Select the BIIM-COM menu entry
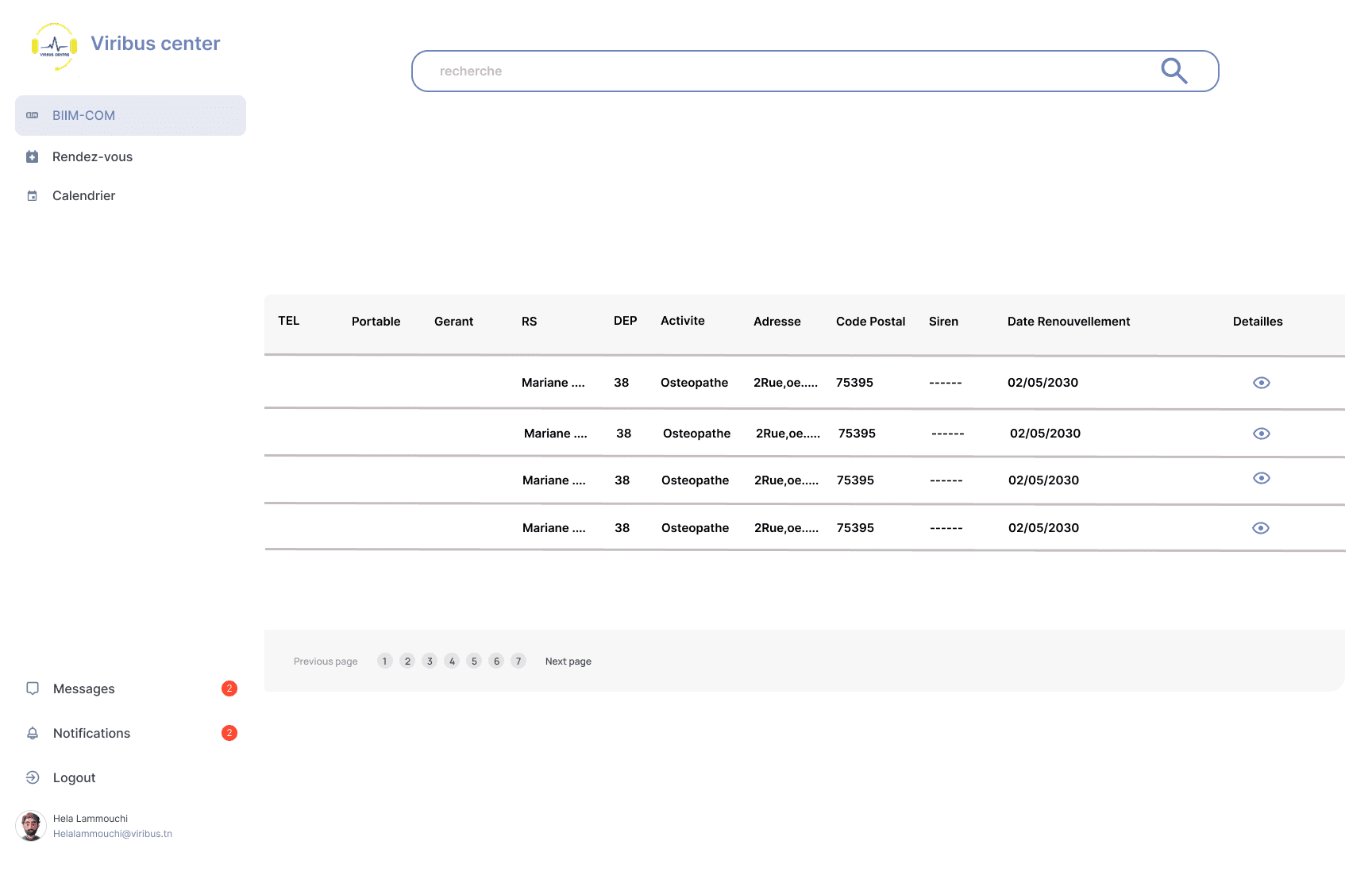 click(83, 115)
